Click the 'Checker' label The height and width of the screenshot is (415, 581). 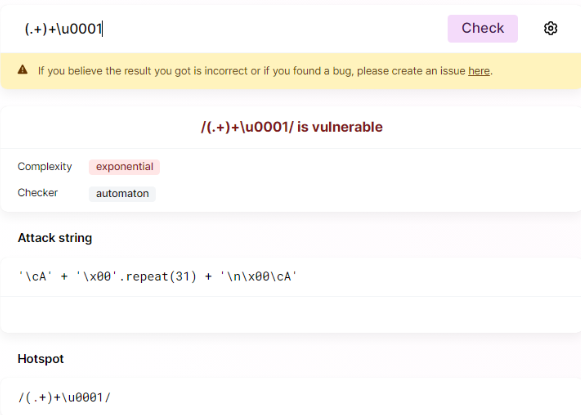click(38, 193)
